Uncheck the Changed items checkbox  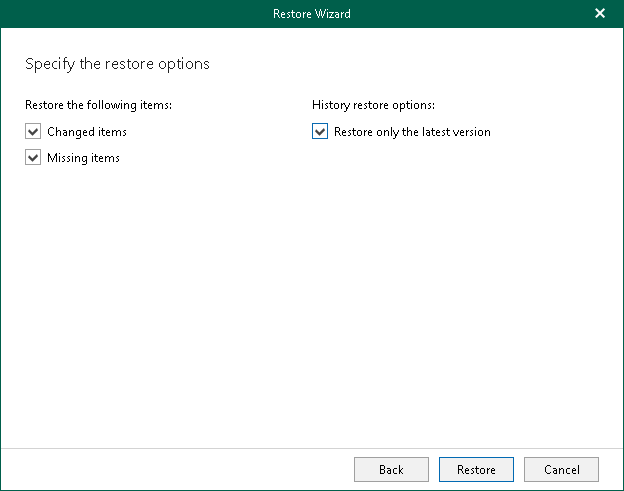33,131
